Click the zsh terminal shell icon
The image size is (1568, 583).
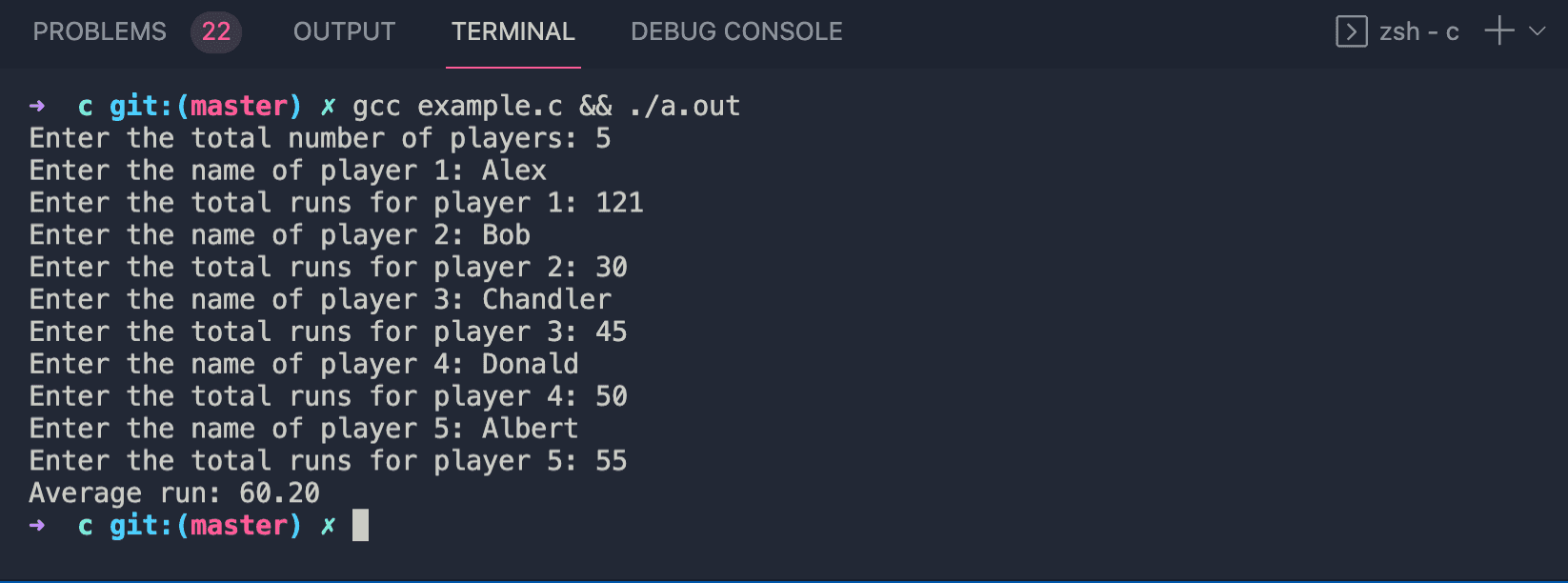[1352, 31]
